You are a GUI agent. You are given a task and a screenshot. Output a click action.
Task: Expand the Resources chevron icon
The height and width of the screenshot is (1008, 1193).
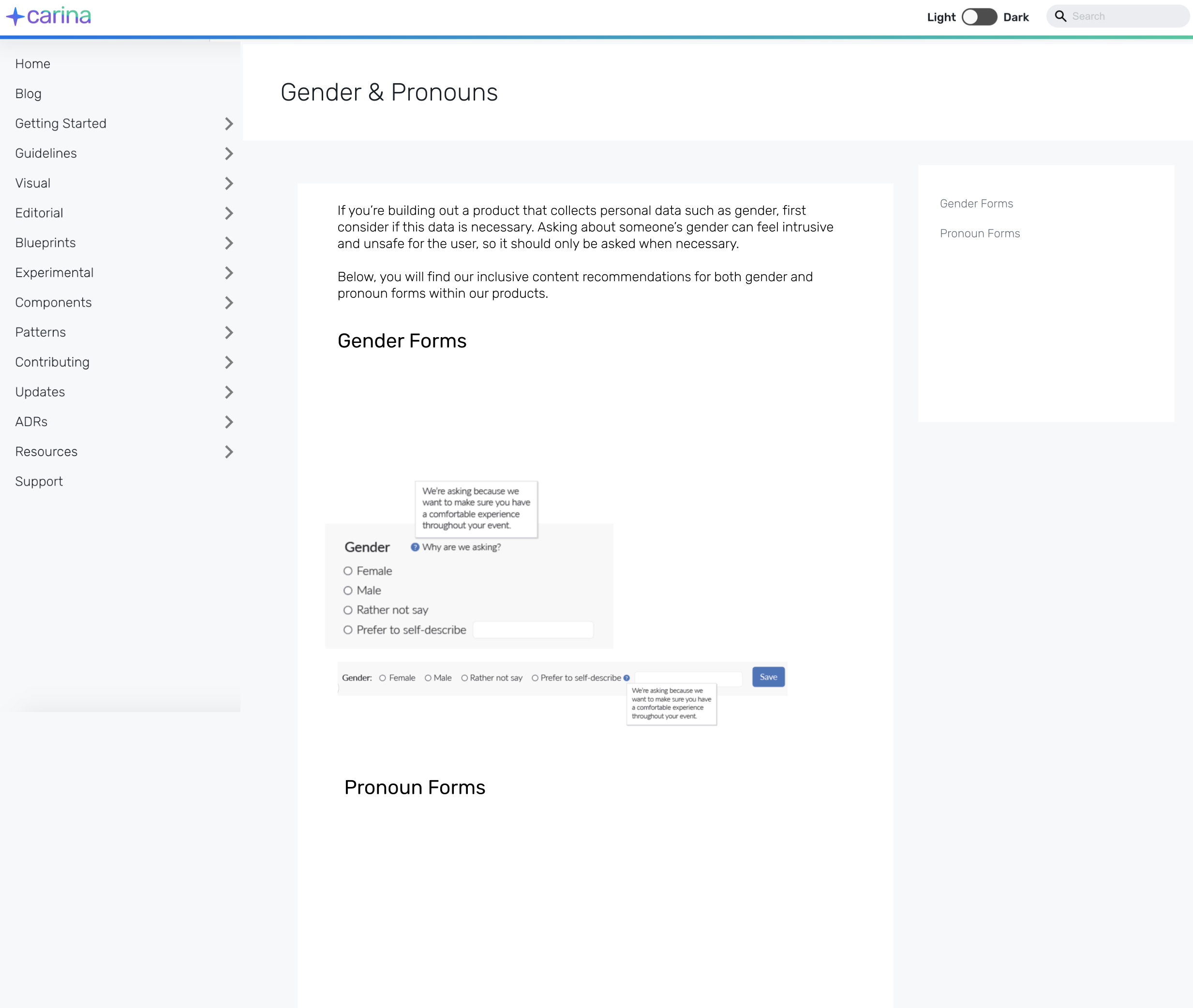pyautogui.click(x=229, y=452)
